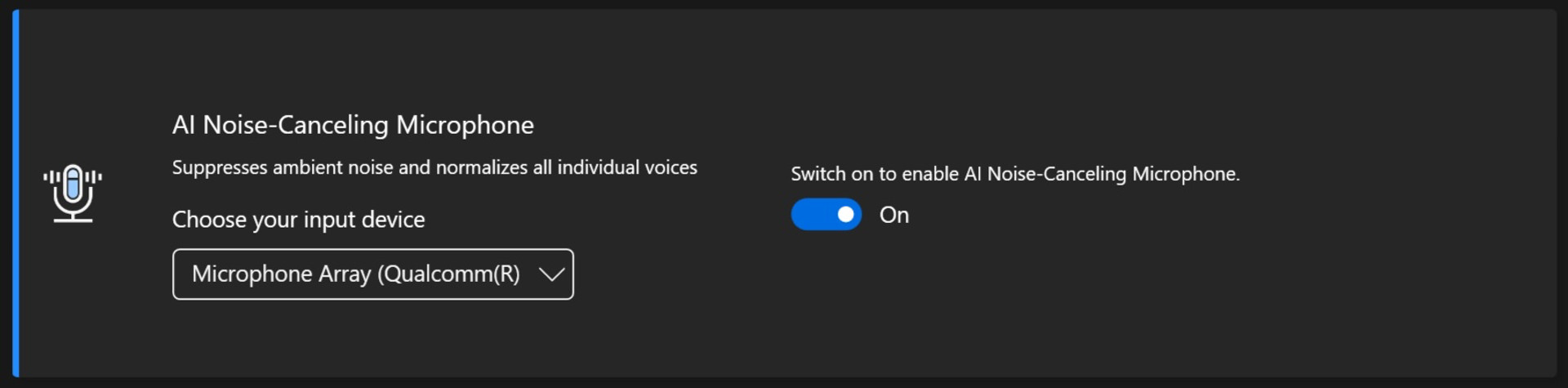Image resolution: width=1568 pixels, height=388 pixels.
Task: Click the word "Microphone" in the card heading
Action: tap(465, 125)
